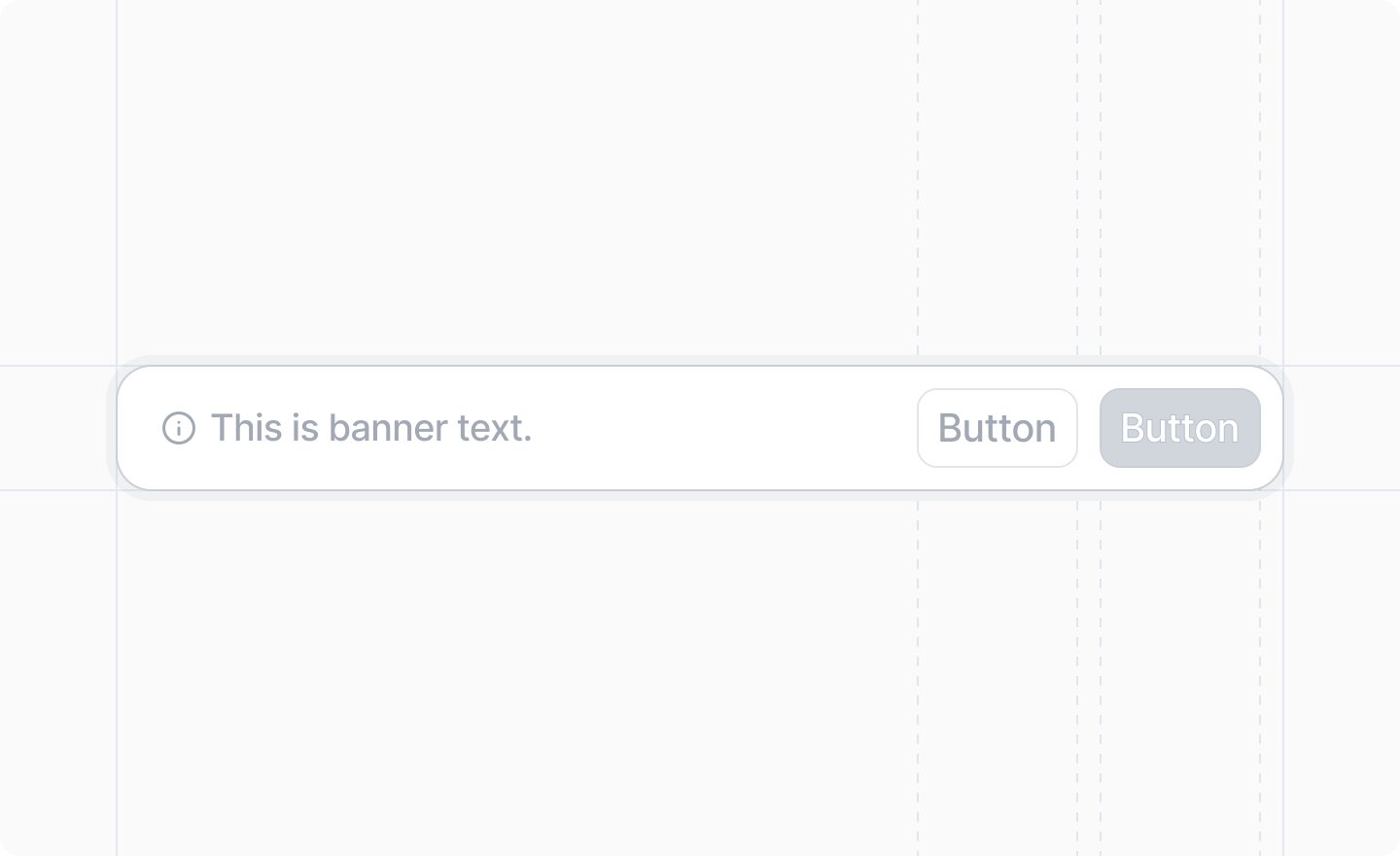The image size is (1400, 856).
Task: Click the gap between the two Buttons
Action: point(1089,428)
